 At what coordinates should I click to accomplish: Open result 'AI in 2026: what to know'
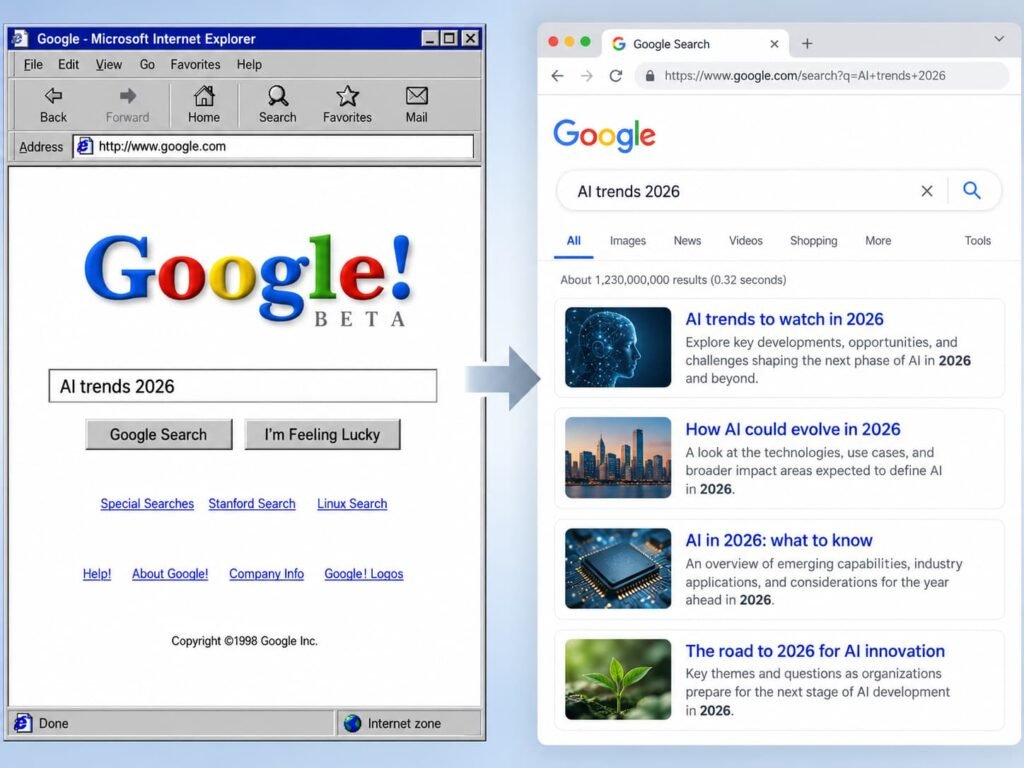tap(778, 540)
